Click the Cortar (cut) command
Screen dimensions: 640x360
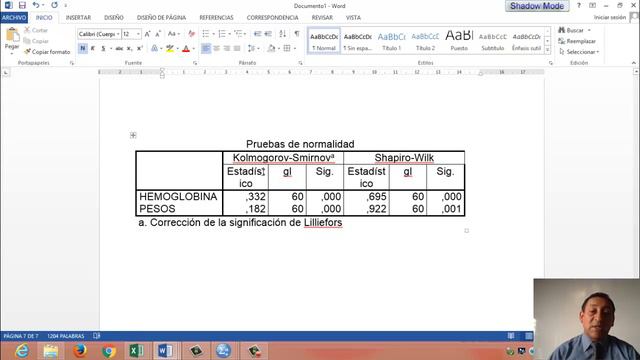(x=36, y=30)
